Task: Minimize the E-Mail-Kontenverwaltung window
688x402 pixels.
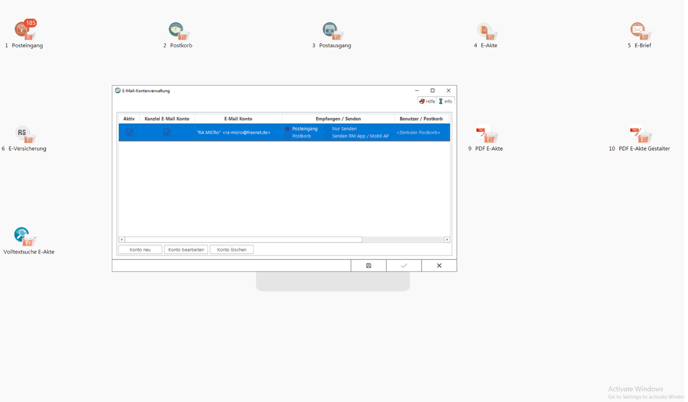Action: point(417,90)
